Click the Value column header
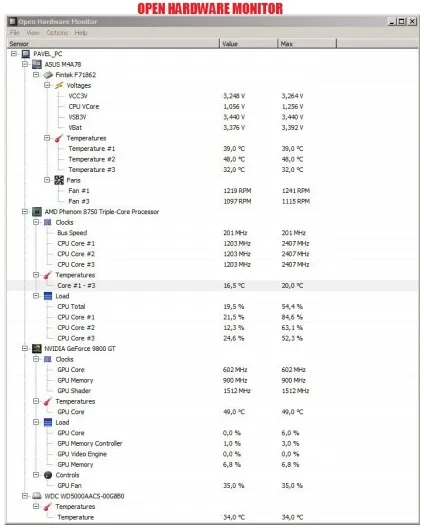Screen dimensions: 424x530 tap(249, 44)
